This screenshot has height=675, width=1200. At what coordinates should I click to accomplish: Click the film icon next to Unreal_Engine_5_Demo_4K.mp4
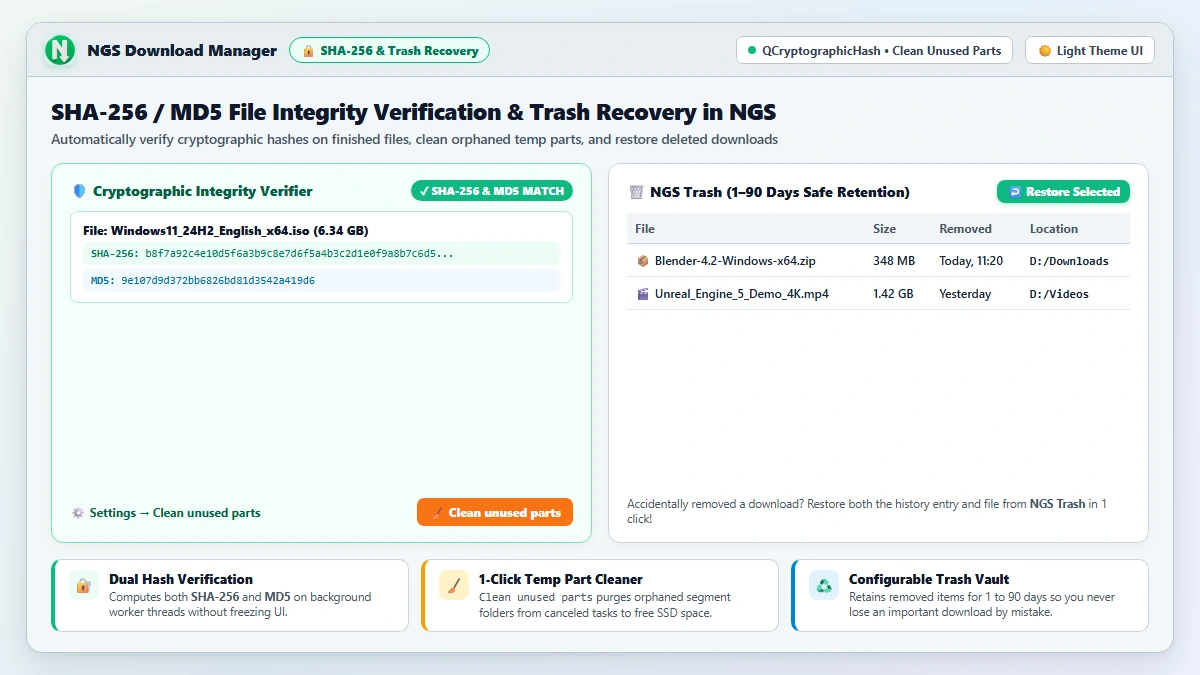tap(642, 294)
